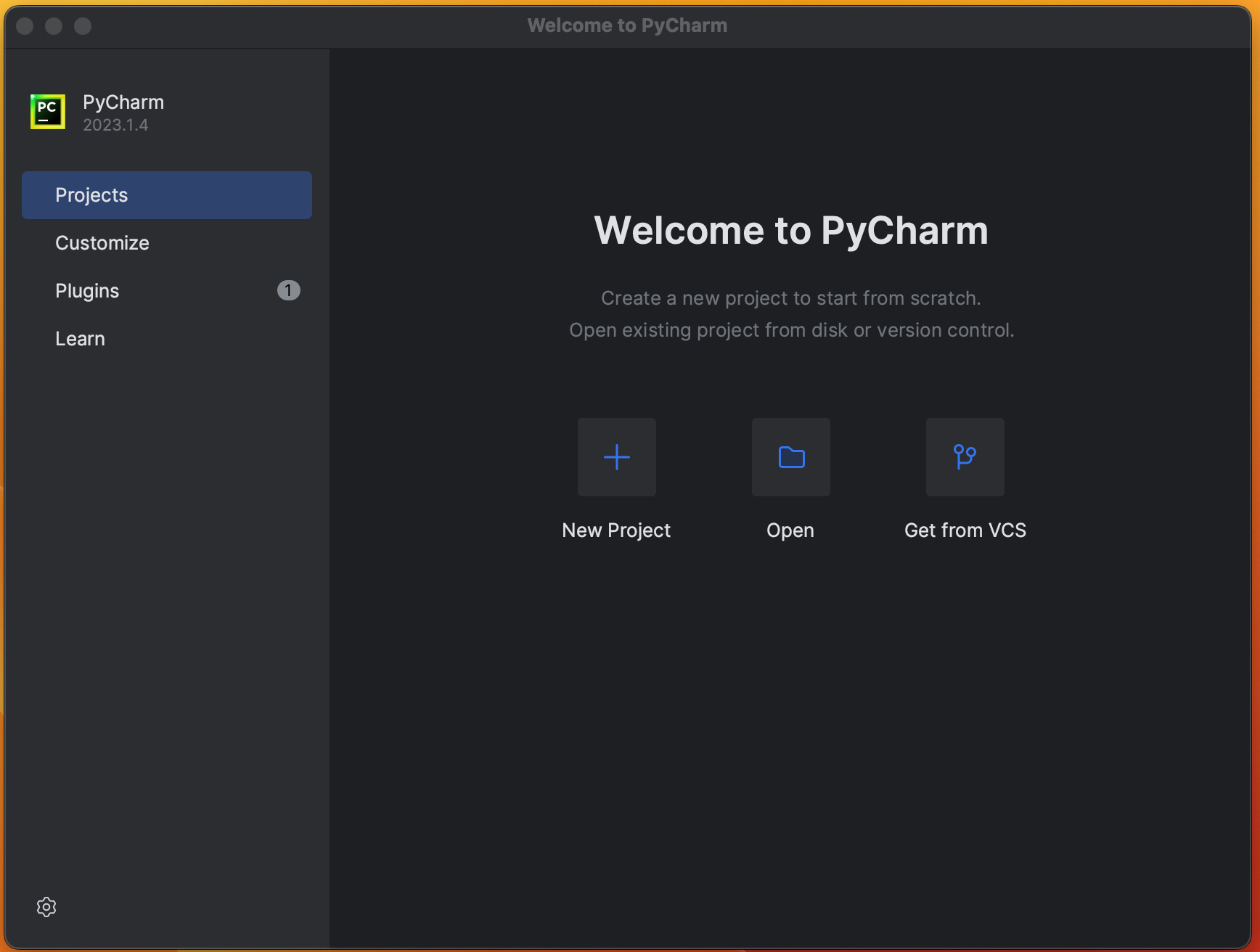Click the Welcome to PyCharm heading
This screenshot has height=952, width=1260.
(x=791, y=231)
